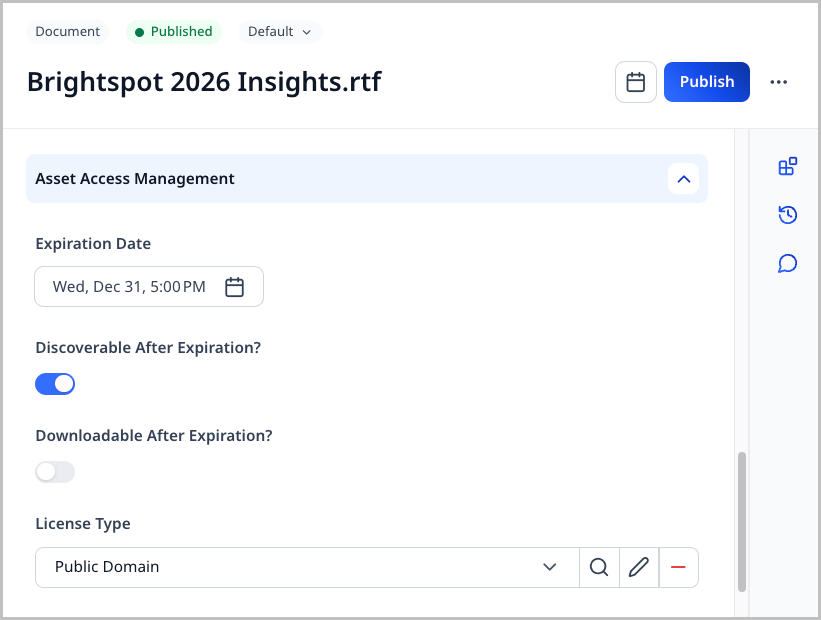
Task: Click the Document type badge
Action: coord(67,32)
